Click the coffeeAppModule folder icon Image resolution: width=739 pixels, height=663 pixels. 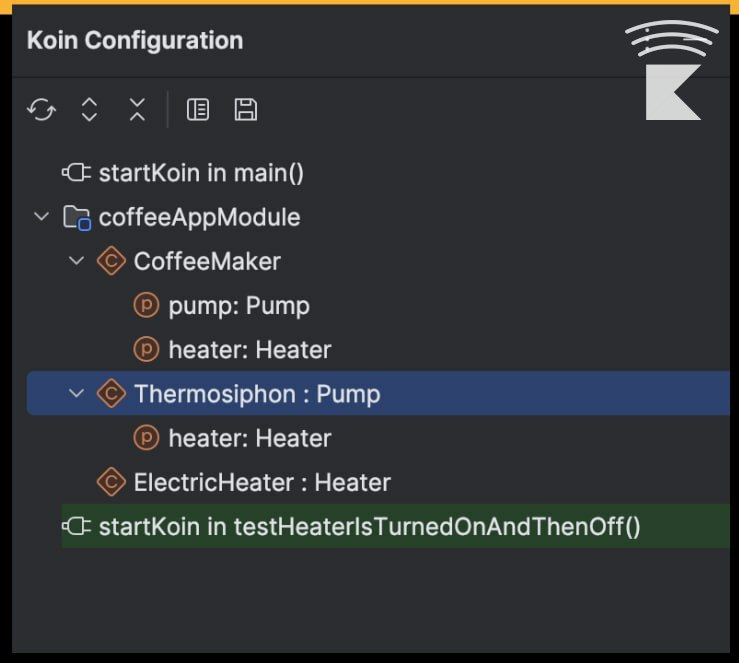tap(77, 217)
